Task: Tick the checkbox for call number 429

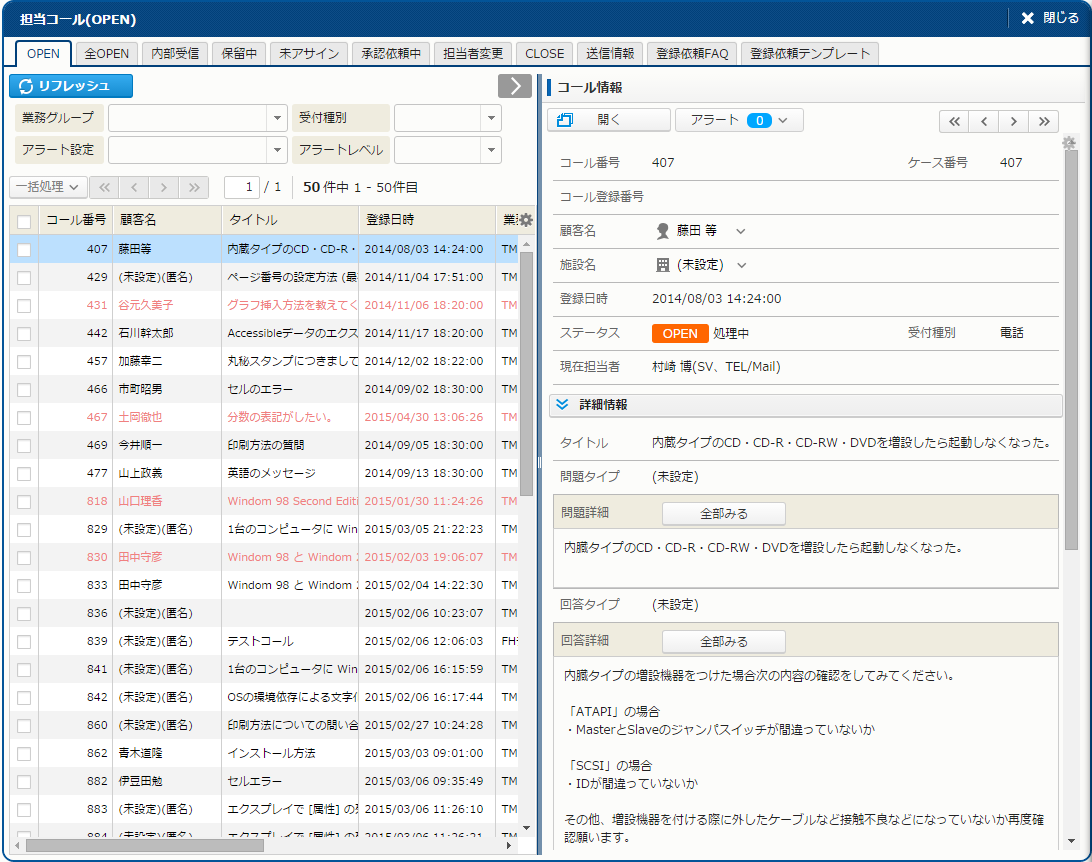Action: tap(24, 277)
